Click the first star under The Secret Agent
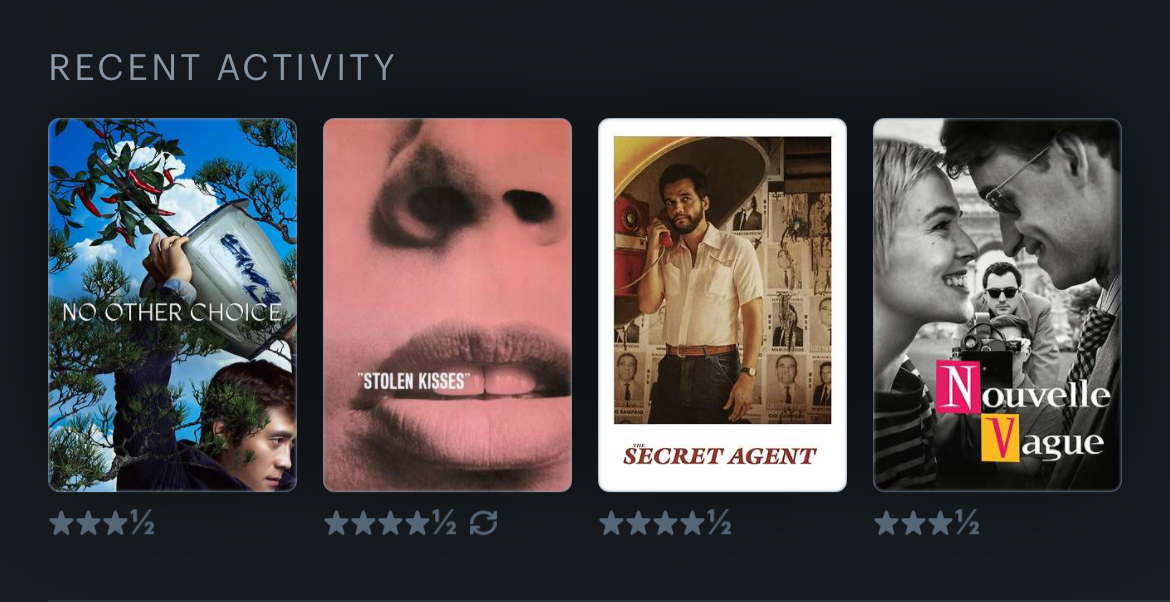Image resolution: width=1170 pixels, height=602 pixels. click(x=611, y=523)
